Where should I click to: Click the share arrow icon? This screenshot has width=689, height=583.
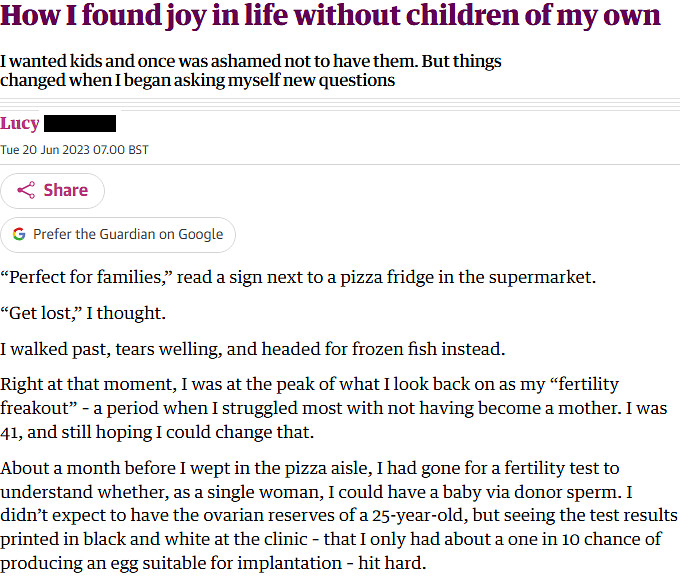pos(27,190)
